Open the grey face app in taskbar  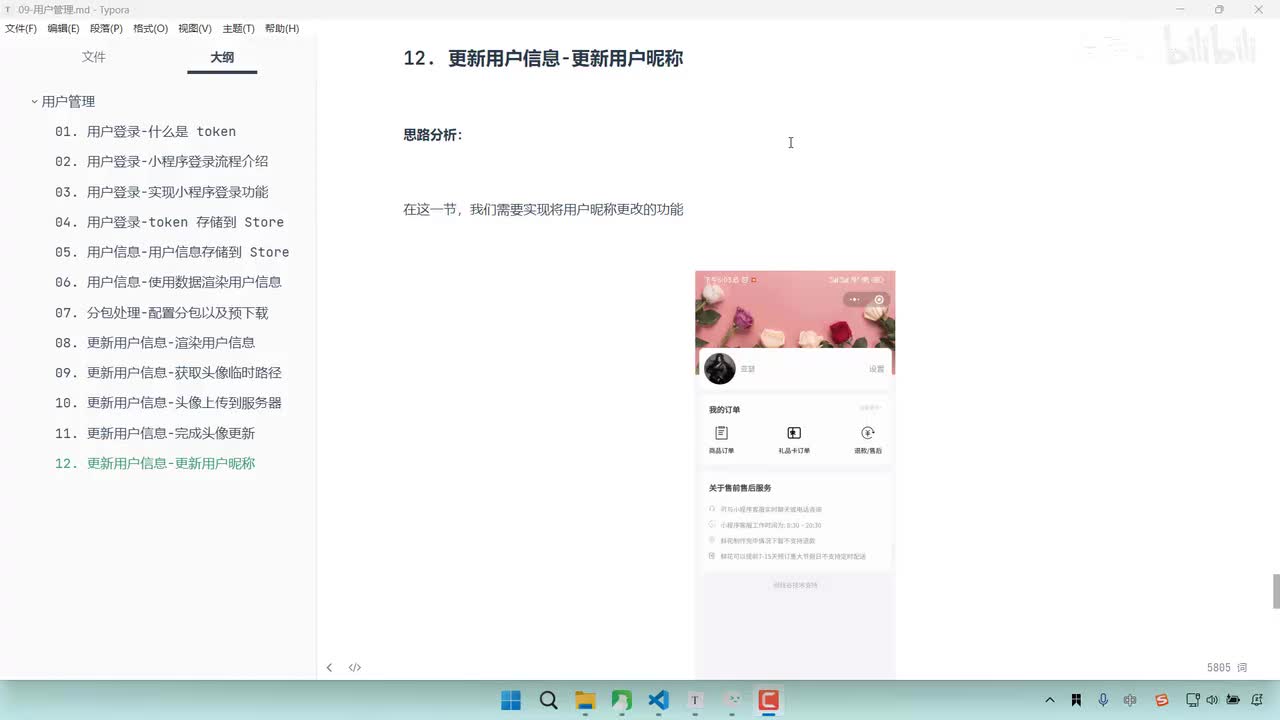(x=732, y=700)
